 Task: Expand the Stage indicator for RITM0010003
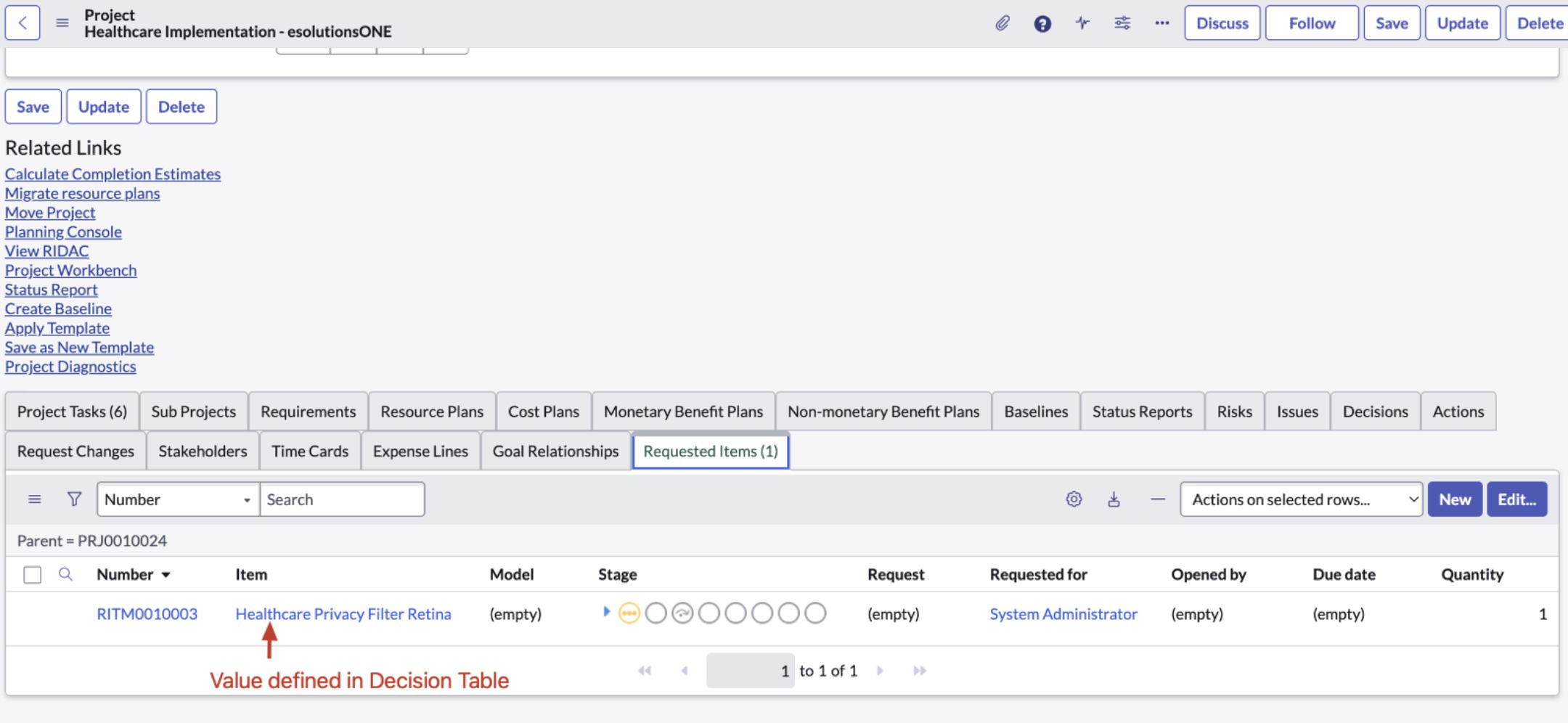(x=608, y=613)
